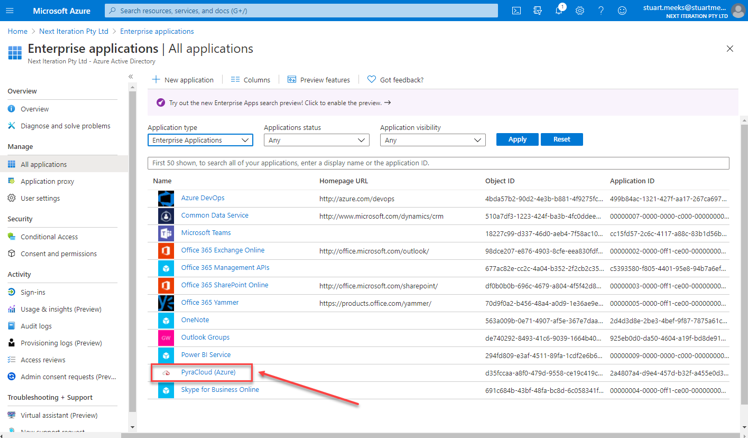
Task: Expand the Applications status dropdown
Action: click(316, 140)
